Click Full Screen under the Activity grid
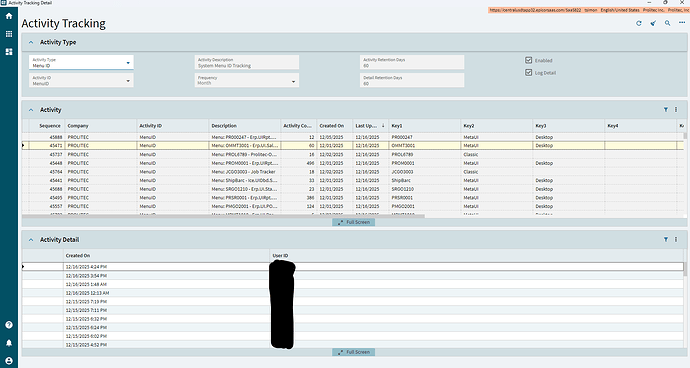The height and width of the screenshot is (368, 690). (354, 222)
